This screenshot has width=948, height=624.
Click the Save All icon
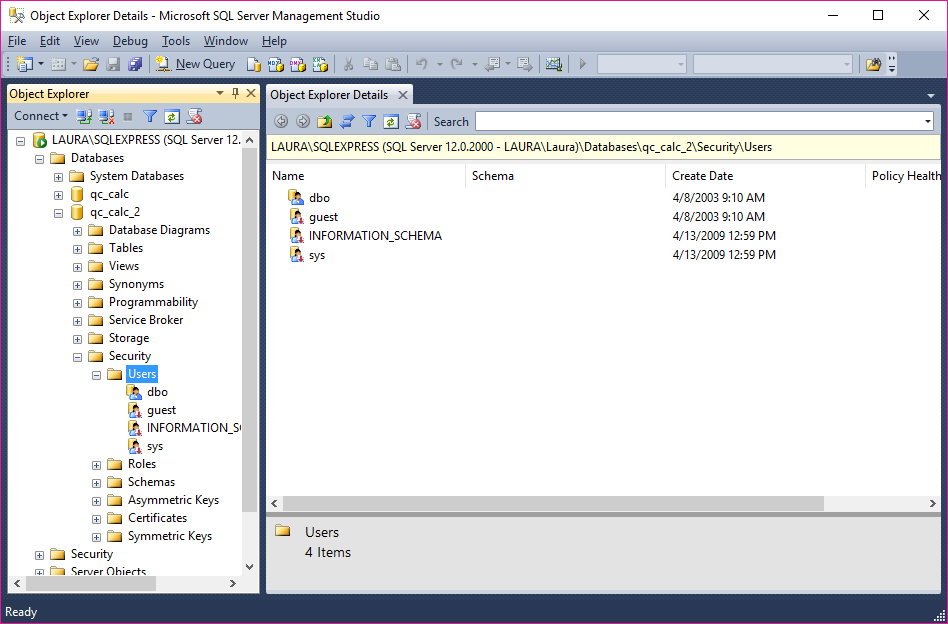coord(135,63)
